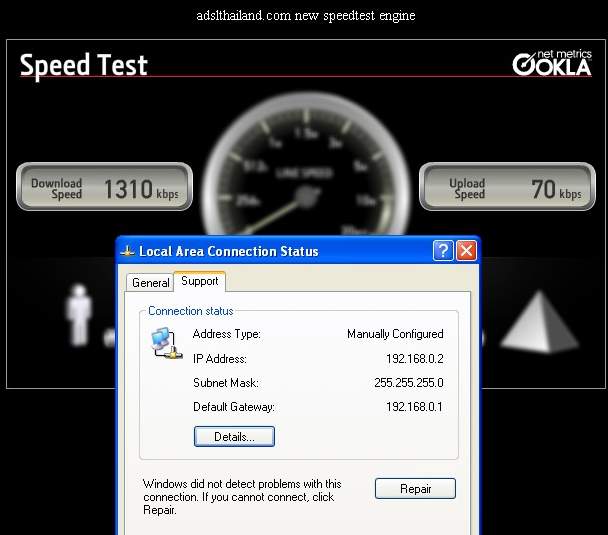Click the Ookla net metrics logo
The width and height of the screenshot is (608, 535).
pyautogui.click(x=552, y=63)
